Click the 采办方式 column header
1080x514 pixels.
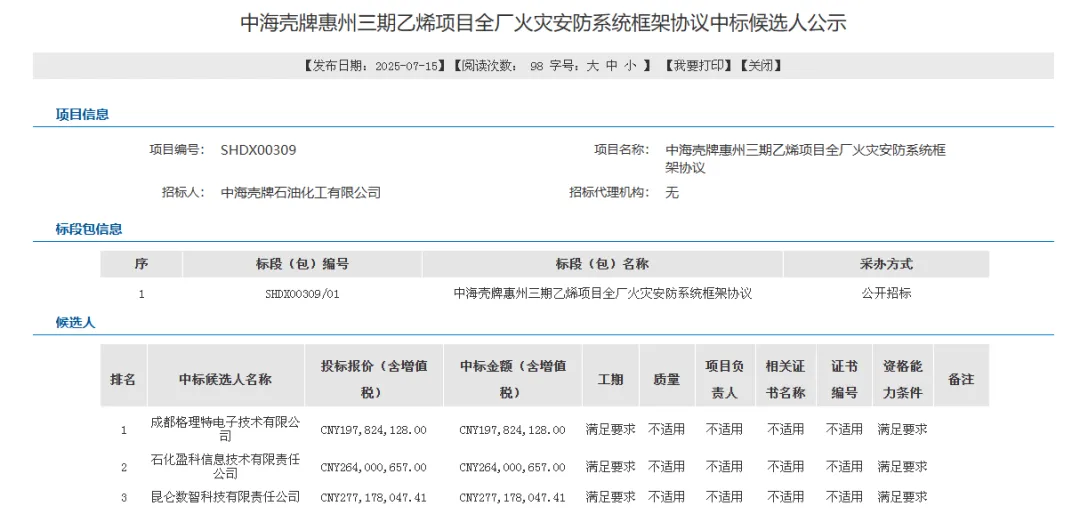pyautogui.click(x=886, y=264)
